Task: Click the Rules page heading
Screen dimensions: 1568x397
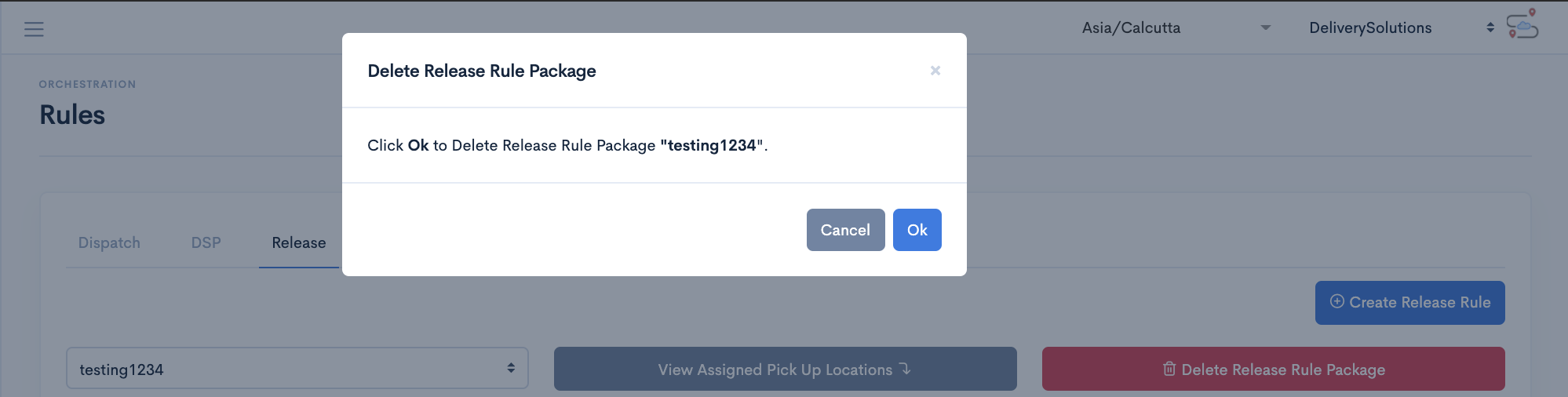Action: click(72, 115)
